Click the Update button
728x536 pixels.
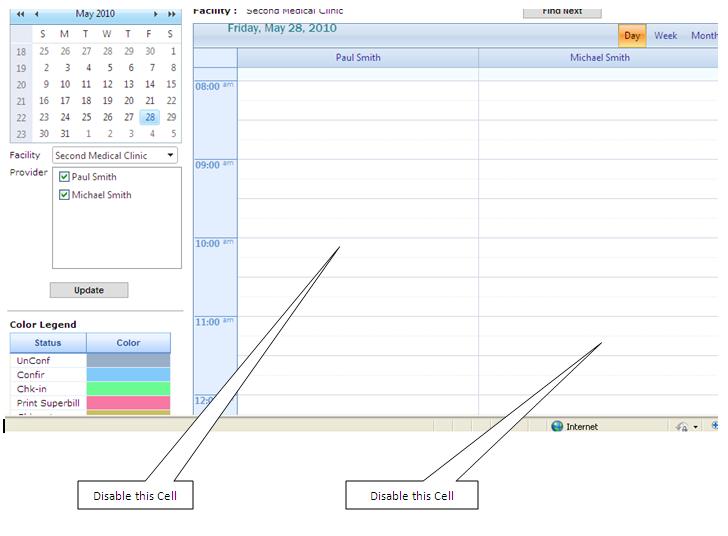[x=89, y=290]
